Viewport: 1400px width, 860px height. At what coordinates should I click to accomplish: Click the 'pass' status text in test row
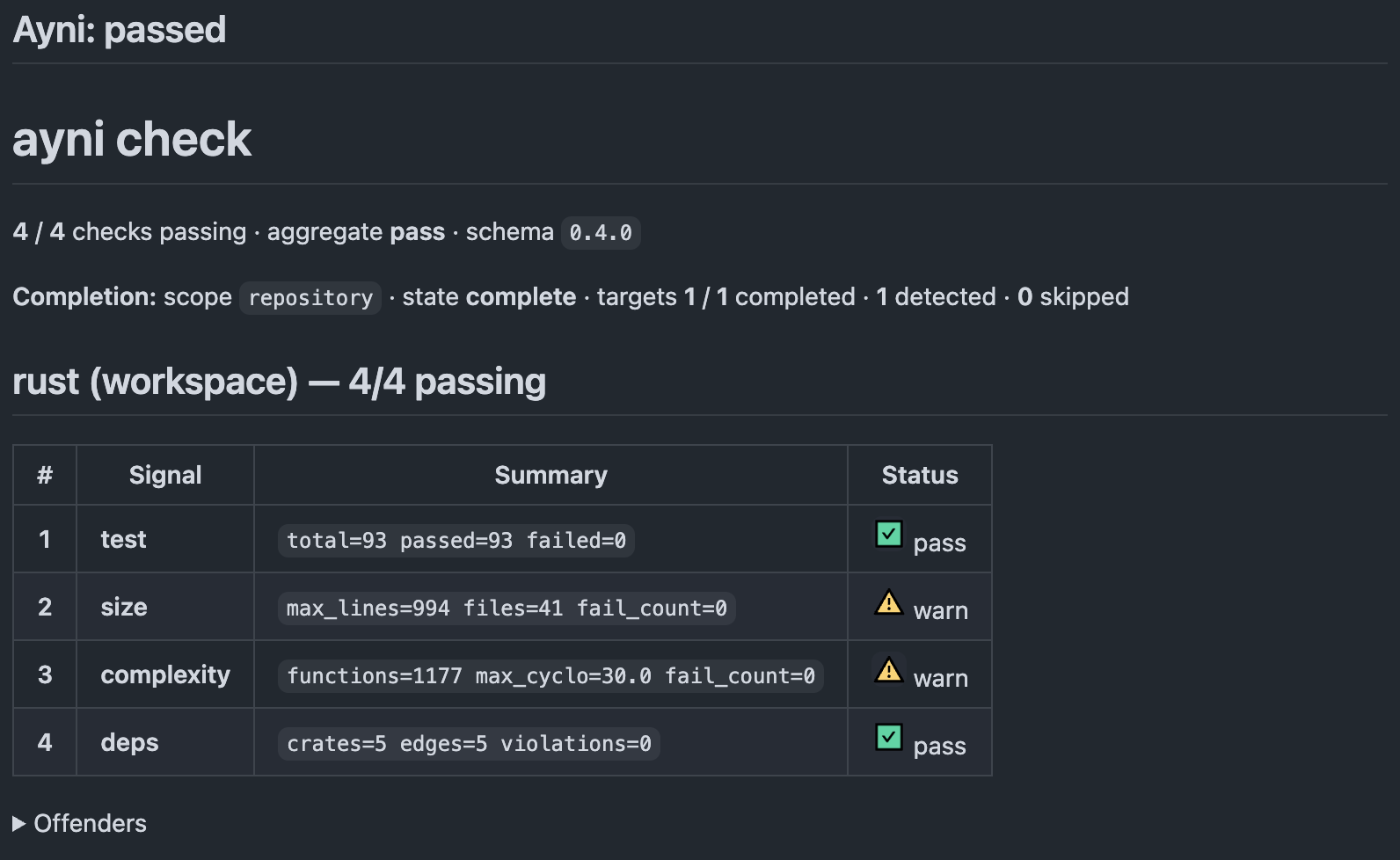[x=939, y=544]
